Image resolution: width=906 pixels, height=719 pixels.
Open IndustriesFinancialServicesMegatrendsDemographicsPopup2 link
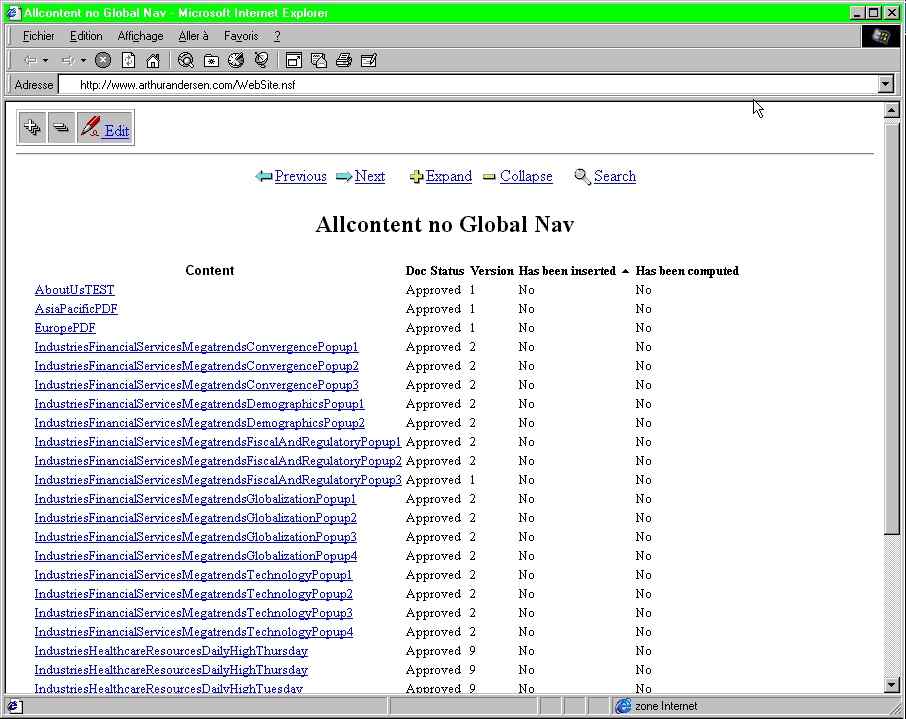[200, 423]
